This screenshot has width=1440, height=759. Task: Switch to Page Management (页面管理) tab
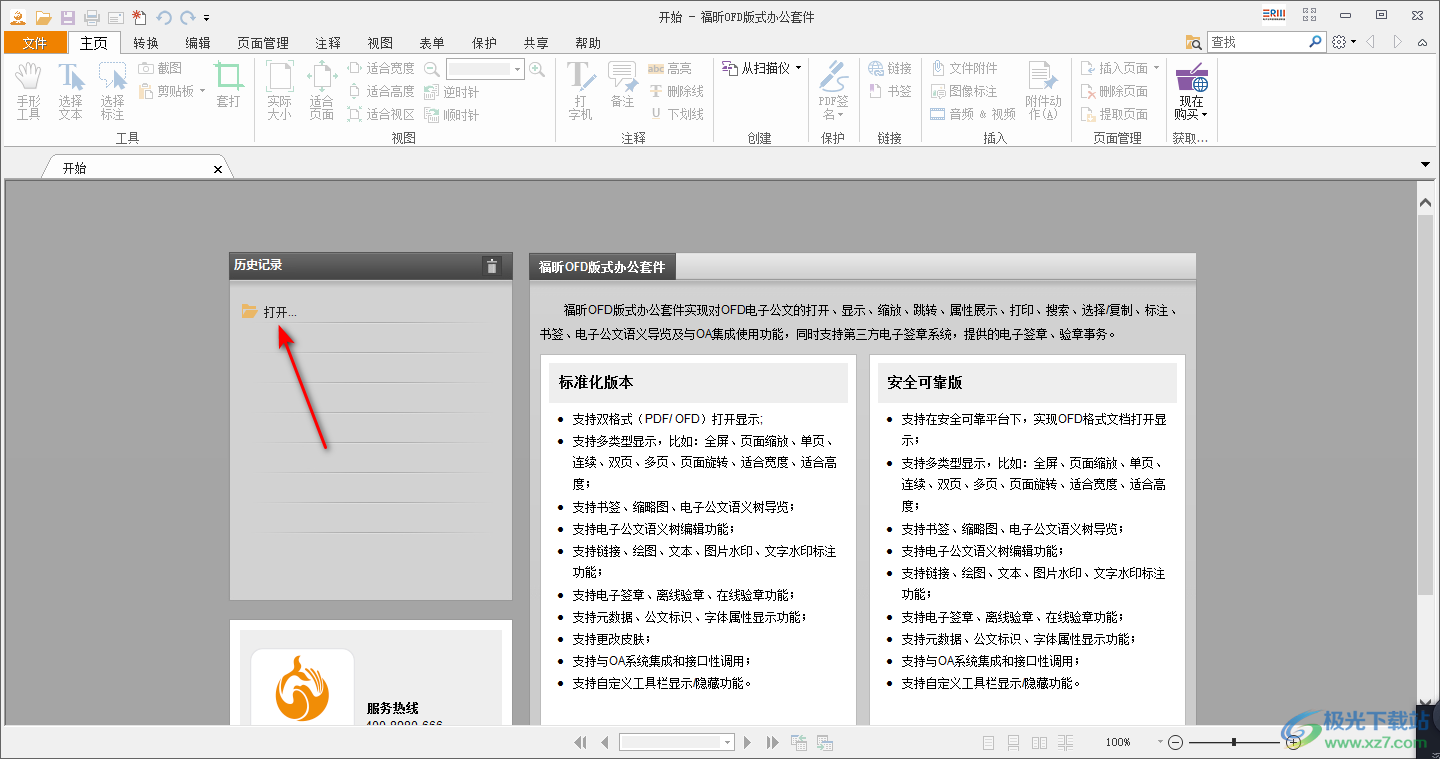tap(263, 43)
